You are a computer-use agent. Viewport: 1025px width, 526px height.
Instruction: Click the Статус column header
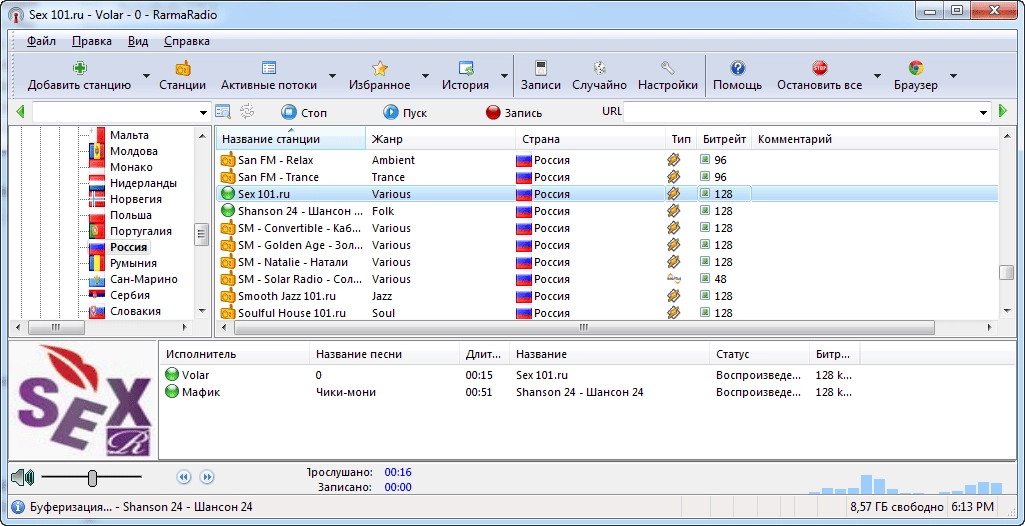760,354
